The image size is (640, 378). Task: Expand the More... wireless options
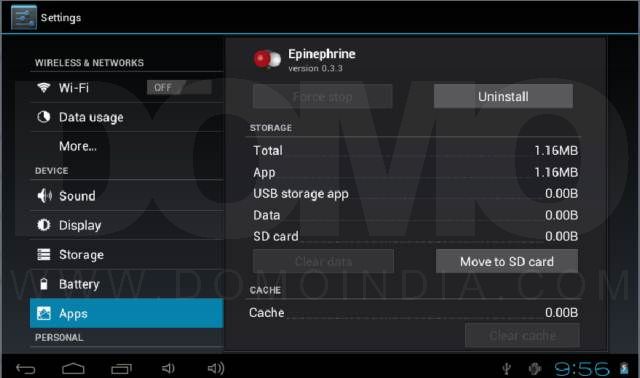pos(127,146)
